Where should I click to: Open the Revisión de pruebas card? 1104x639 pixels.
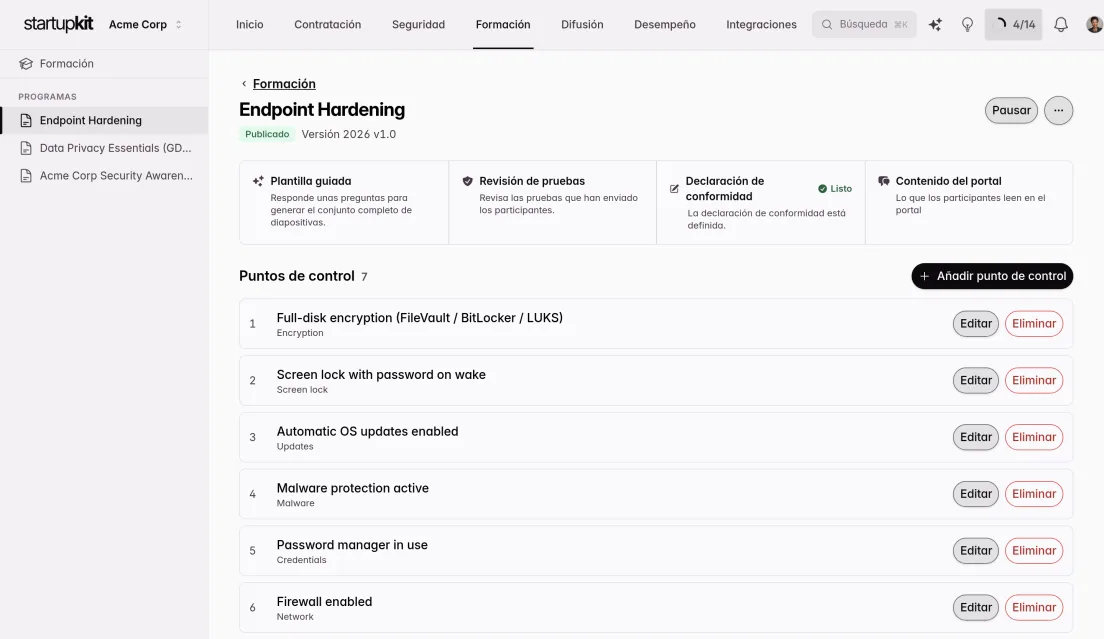pyautogui.click(x=553, y=203)
